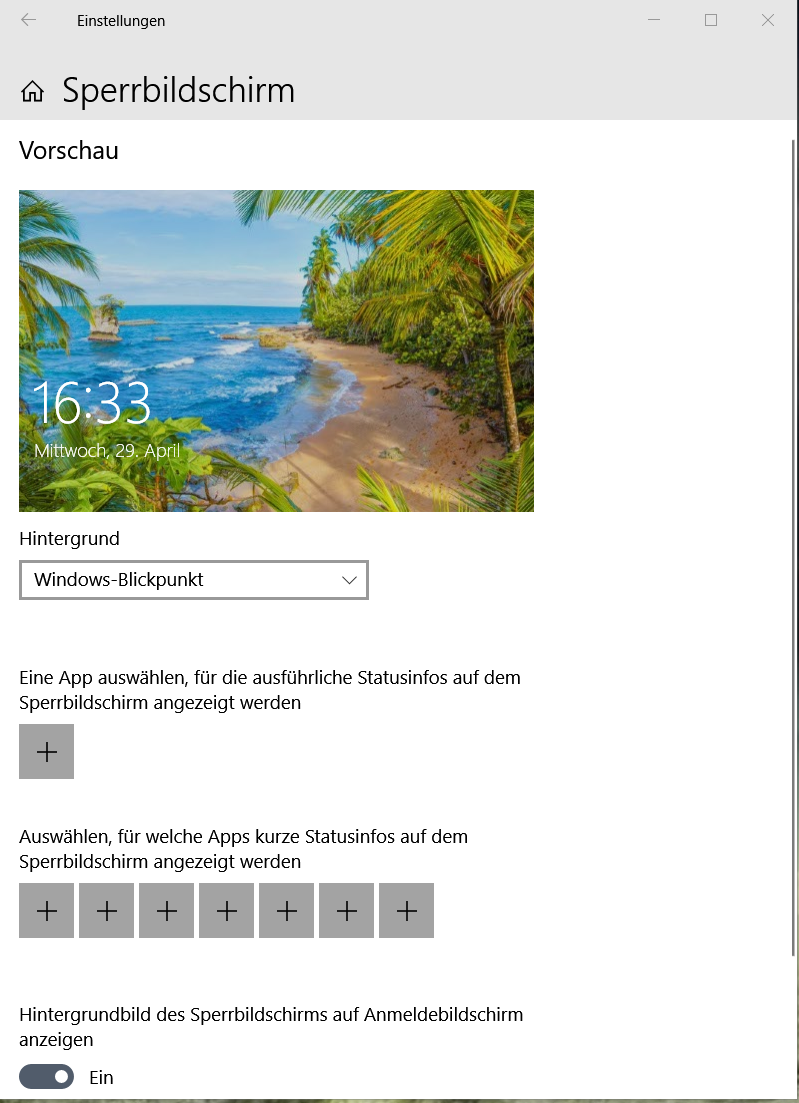Click the vertical scrollbar
Screen dimensions: 799x1103
pyautogui.click(x=794, y=547)
